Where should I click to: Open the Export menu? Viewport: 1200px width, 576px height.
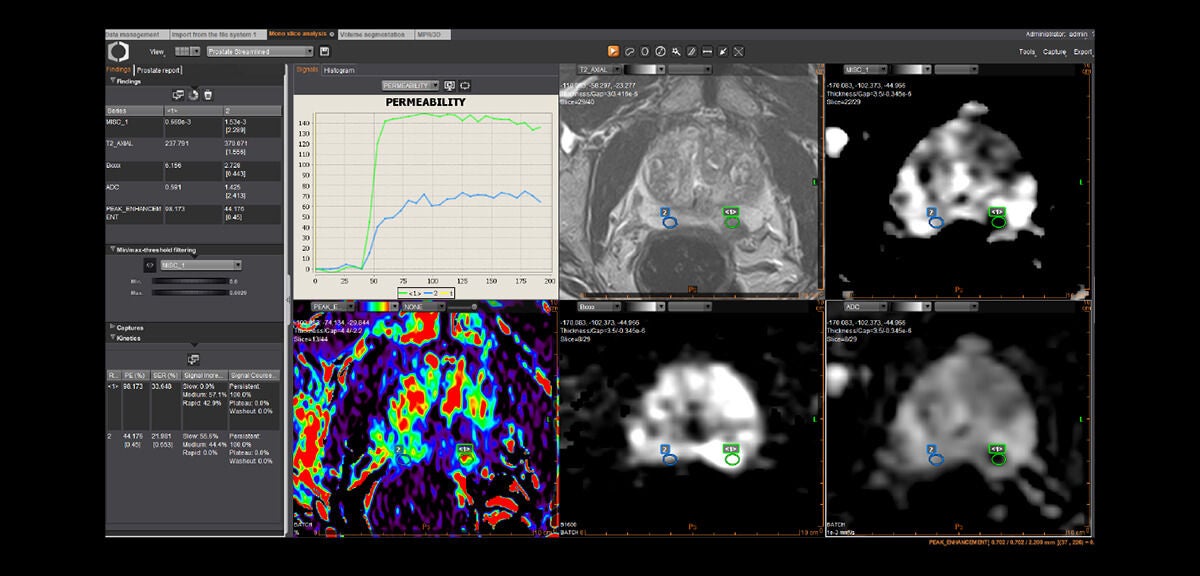point(1083,51)
